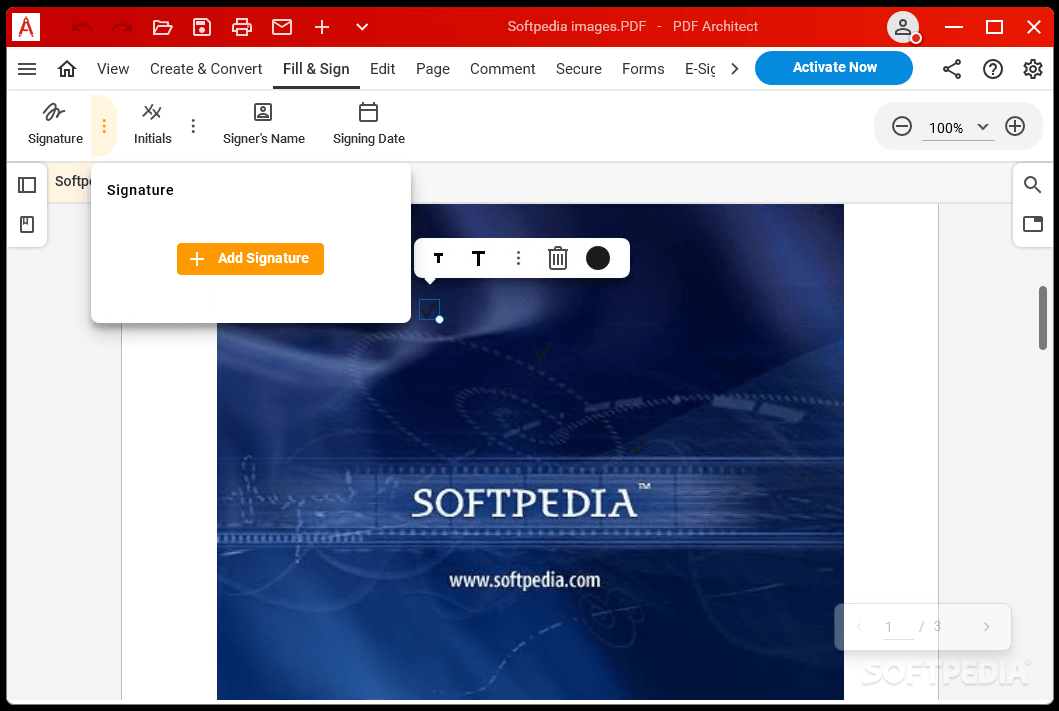Image resolution: width=1059 pixels, height=711 pixels.
Task: Click the www.softpedia.com text on page
Action: coord(525,581)
